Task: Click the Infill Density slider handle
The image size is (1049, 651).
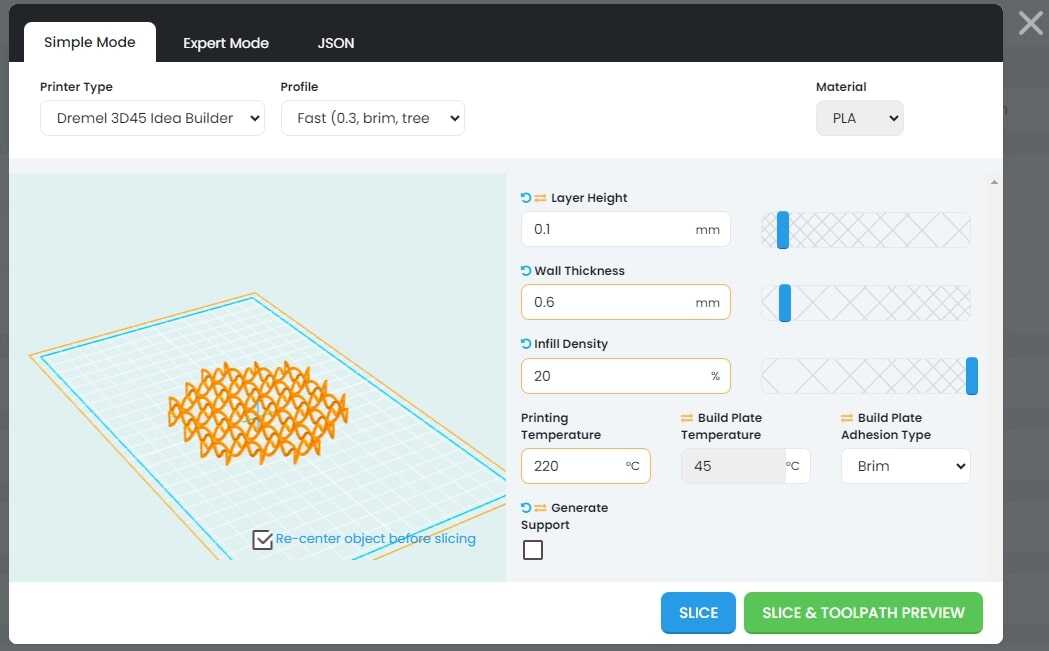Action: tap(971, 376)
